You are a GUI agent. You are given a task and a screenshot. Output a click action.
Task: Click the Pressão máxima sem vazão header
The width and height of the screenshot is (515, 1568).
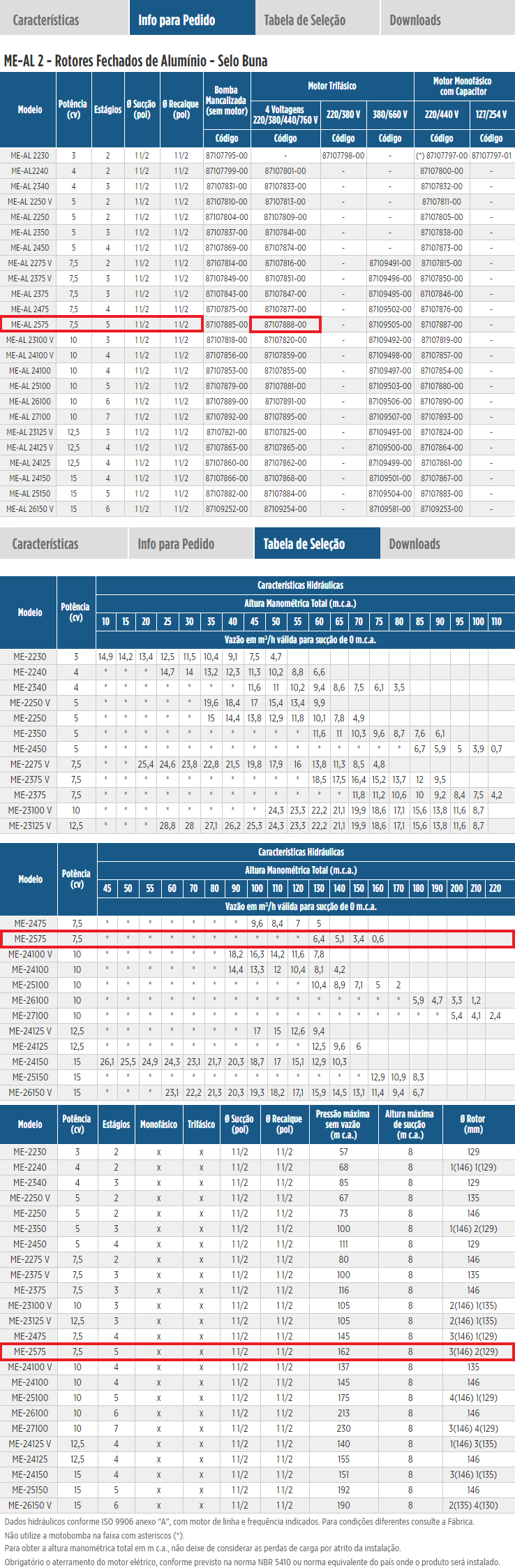point(343,1124)
